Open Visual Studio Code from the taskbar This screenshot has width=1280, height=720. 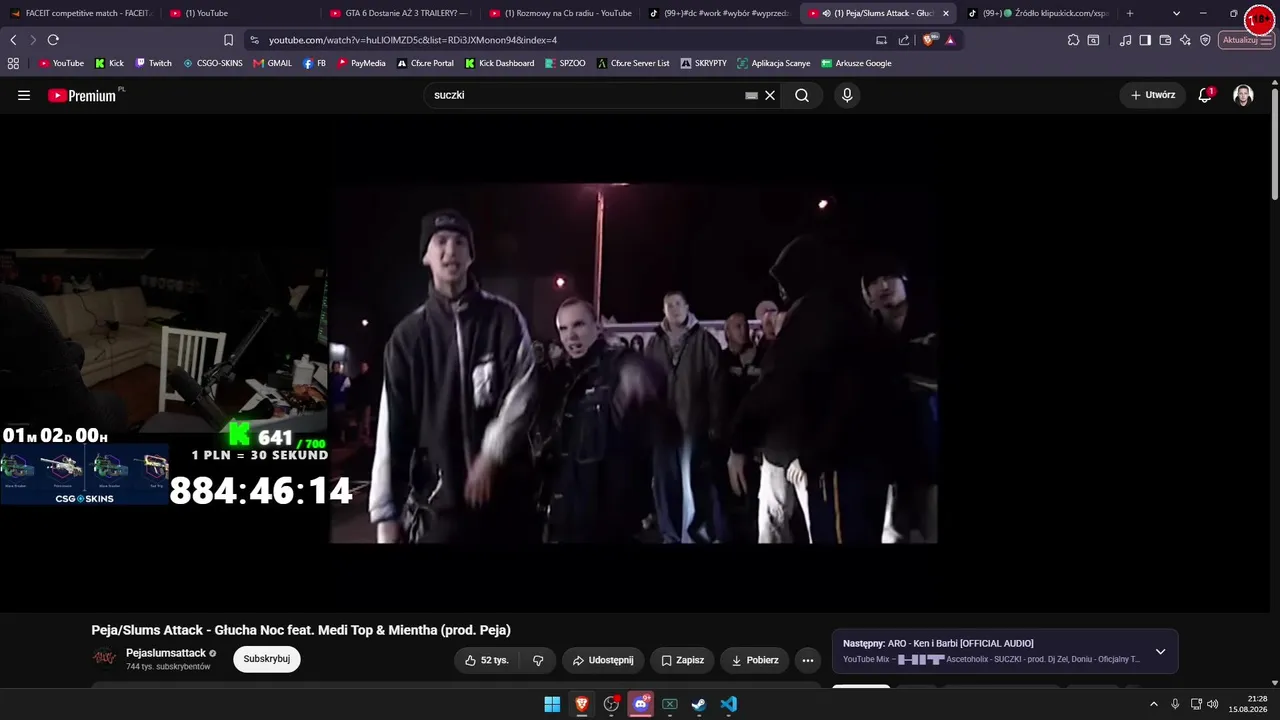(x=729, y=704)
